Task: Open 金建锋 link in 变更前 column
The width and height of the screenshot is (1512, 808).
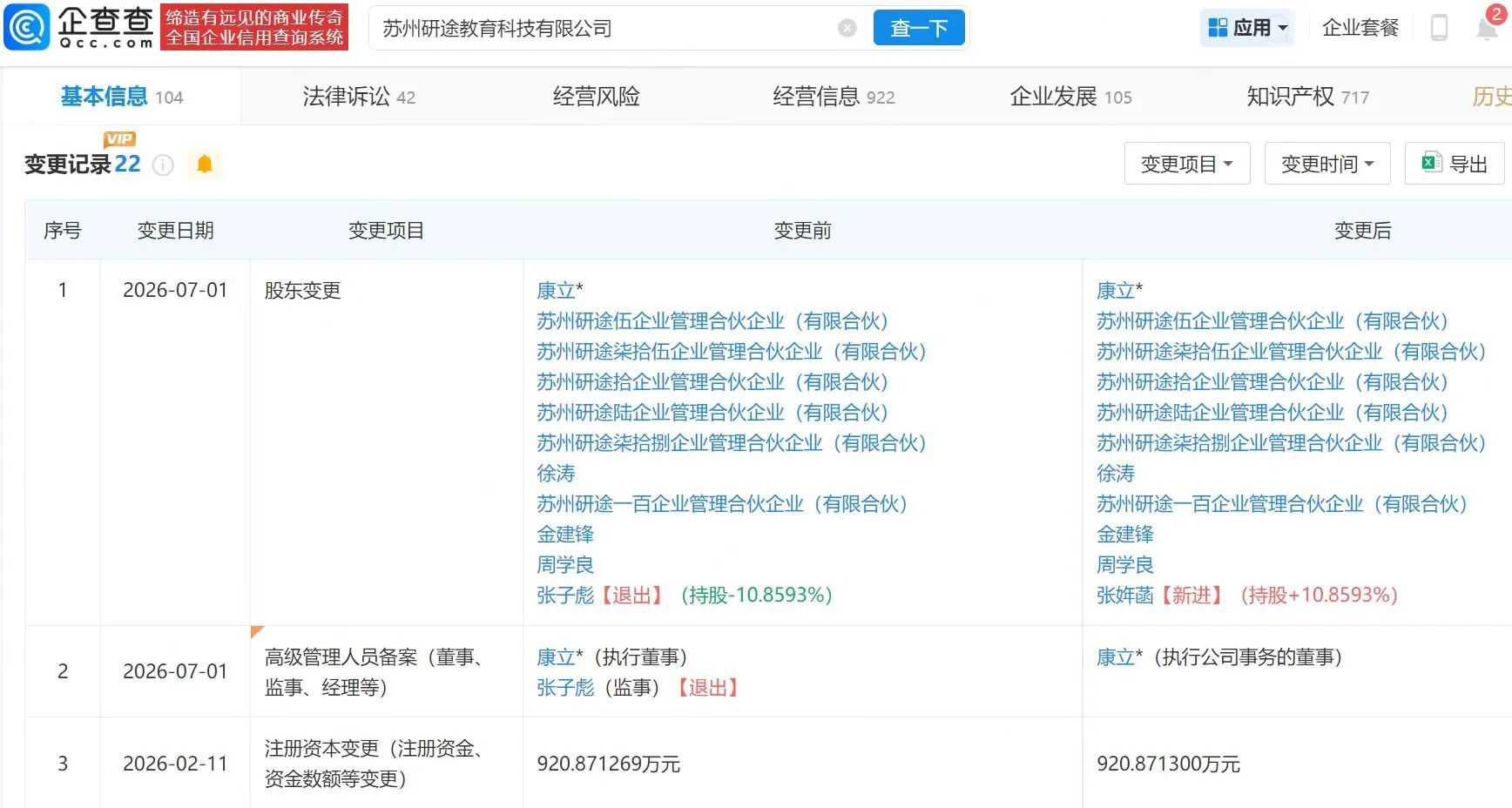Action: point(565,535)
